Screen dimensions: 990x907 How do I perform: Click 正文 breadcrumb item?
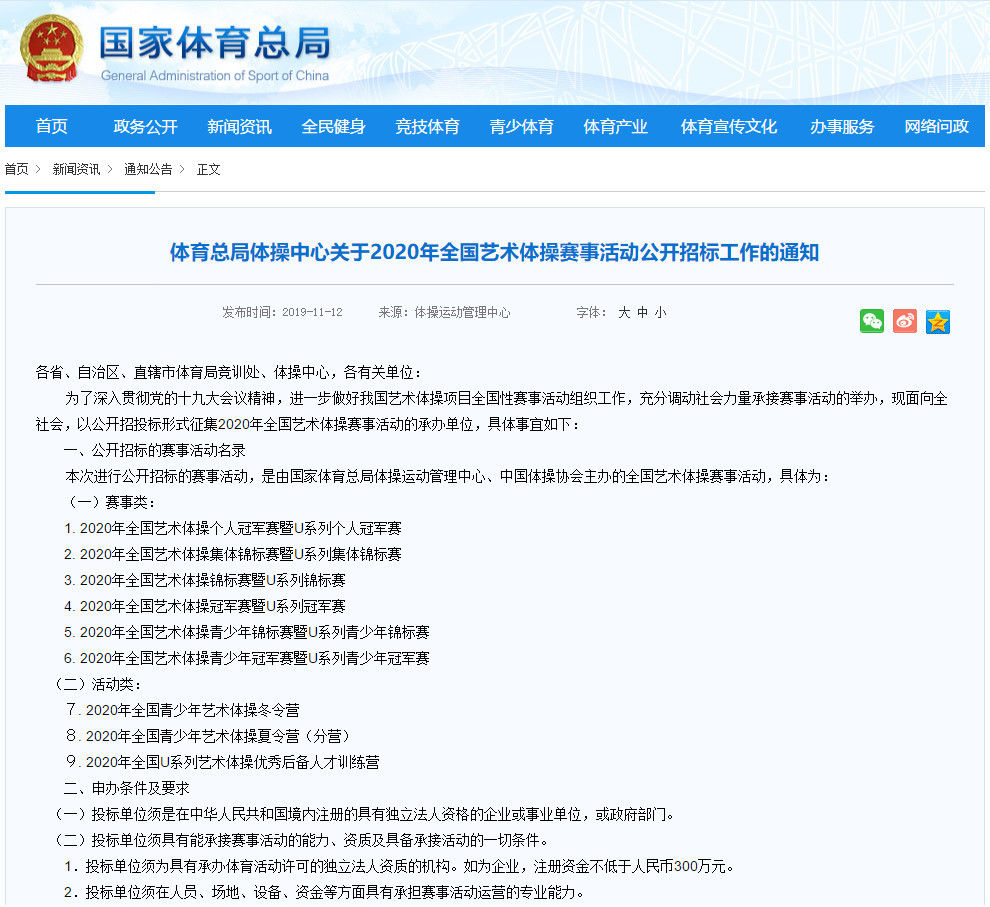[208, 169]
